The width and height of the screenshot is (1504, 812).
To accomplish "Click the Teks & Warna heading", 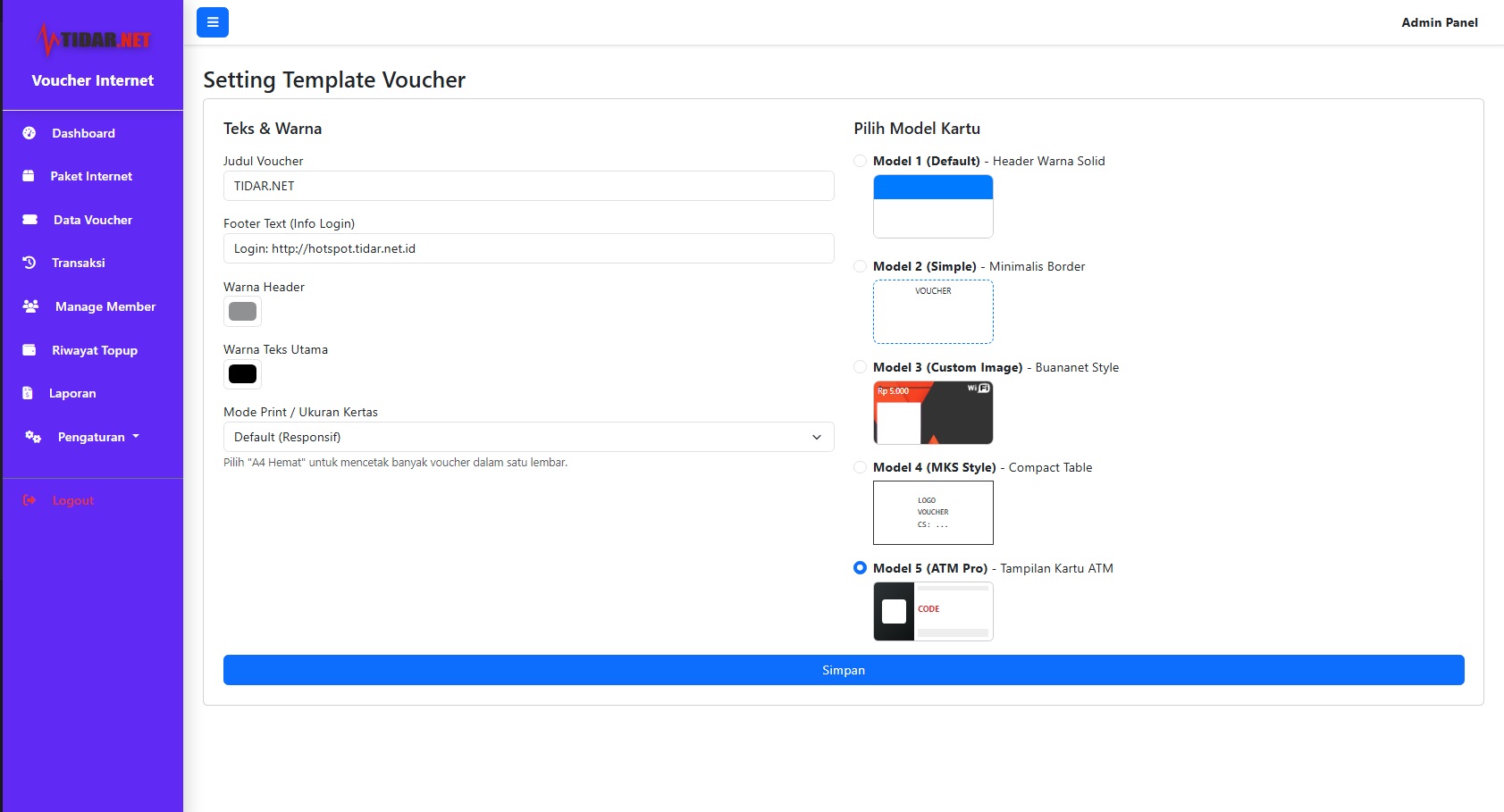I will [273, 129].
